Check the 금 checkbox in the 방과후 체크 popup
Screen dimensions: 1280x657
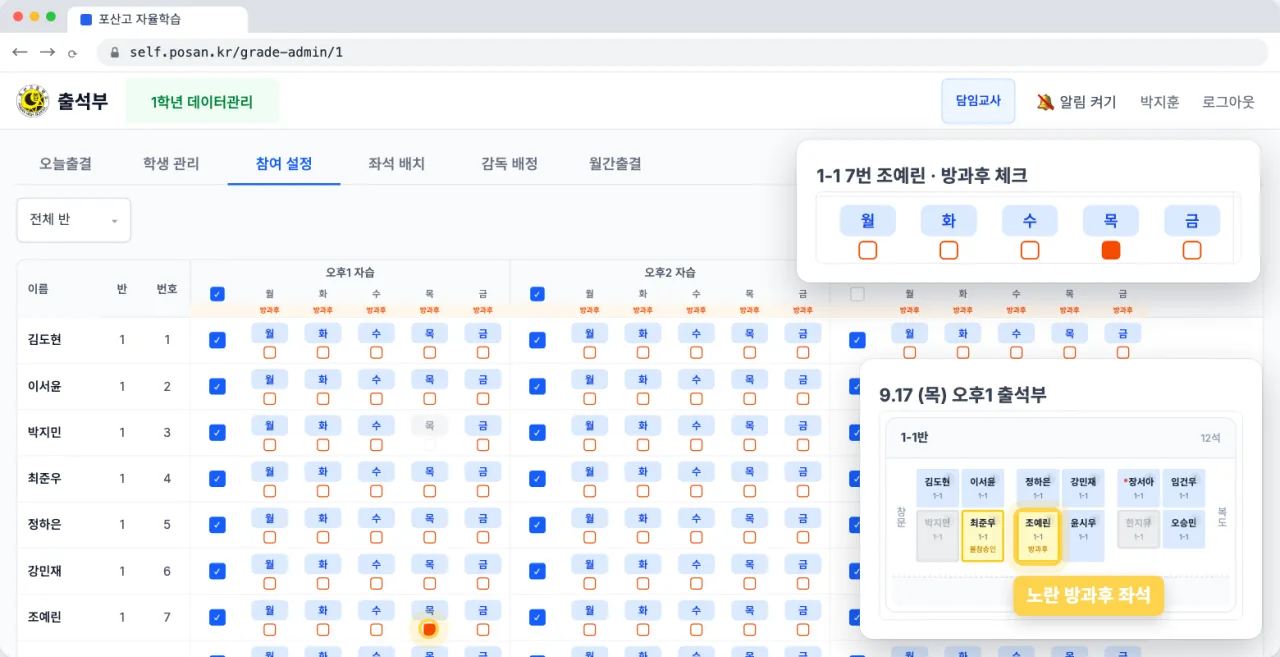[x=1192, y=250]
